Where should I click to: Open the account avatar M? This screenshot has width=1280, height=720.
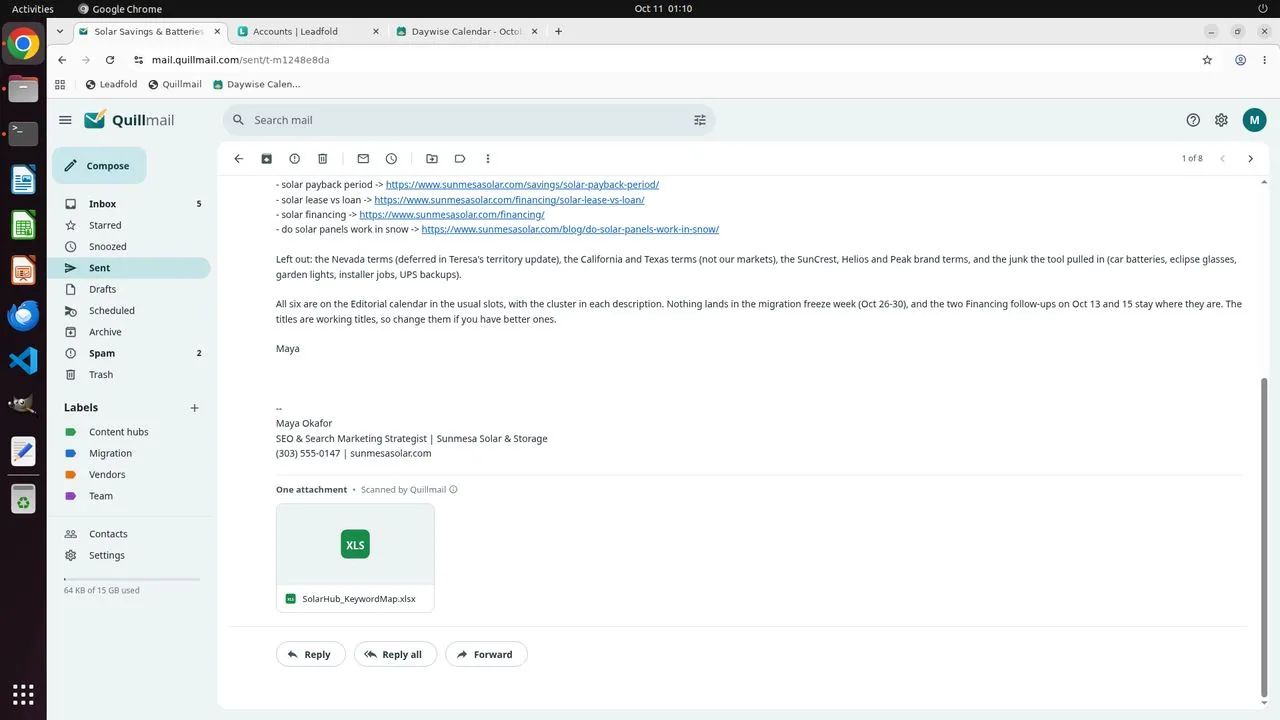1254,120
